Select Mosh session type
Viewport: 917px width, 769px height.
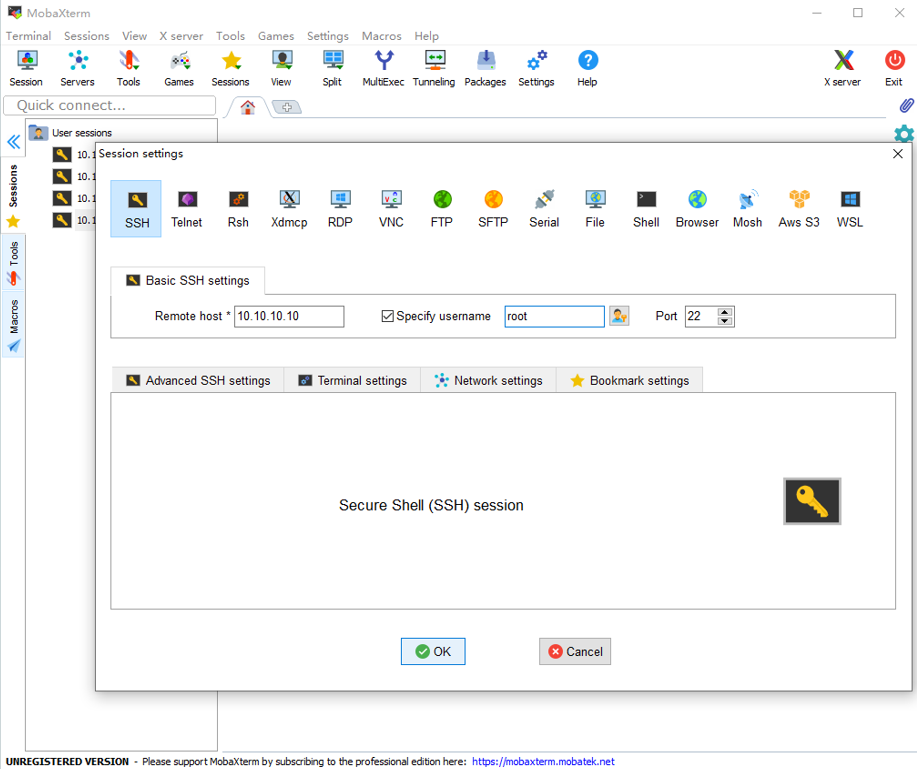coord(747,209)
